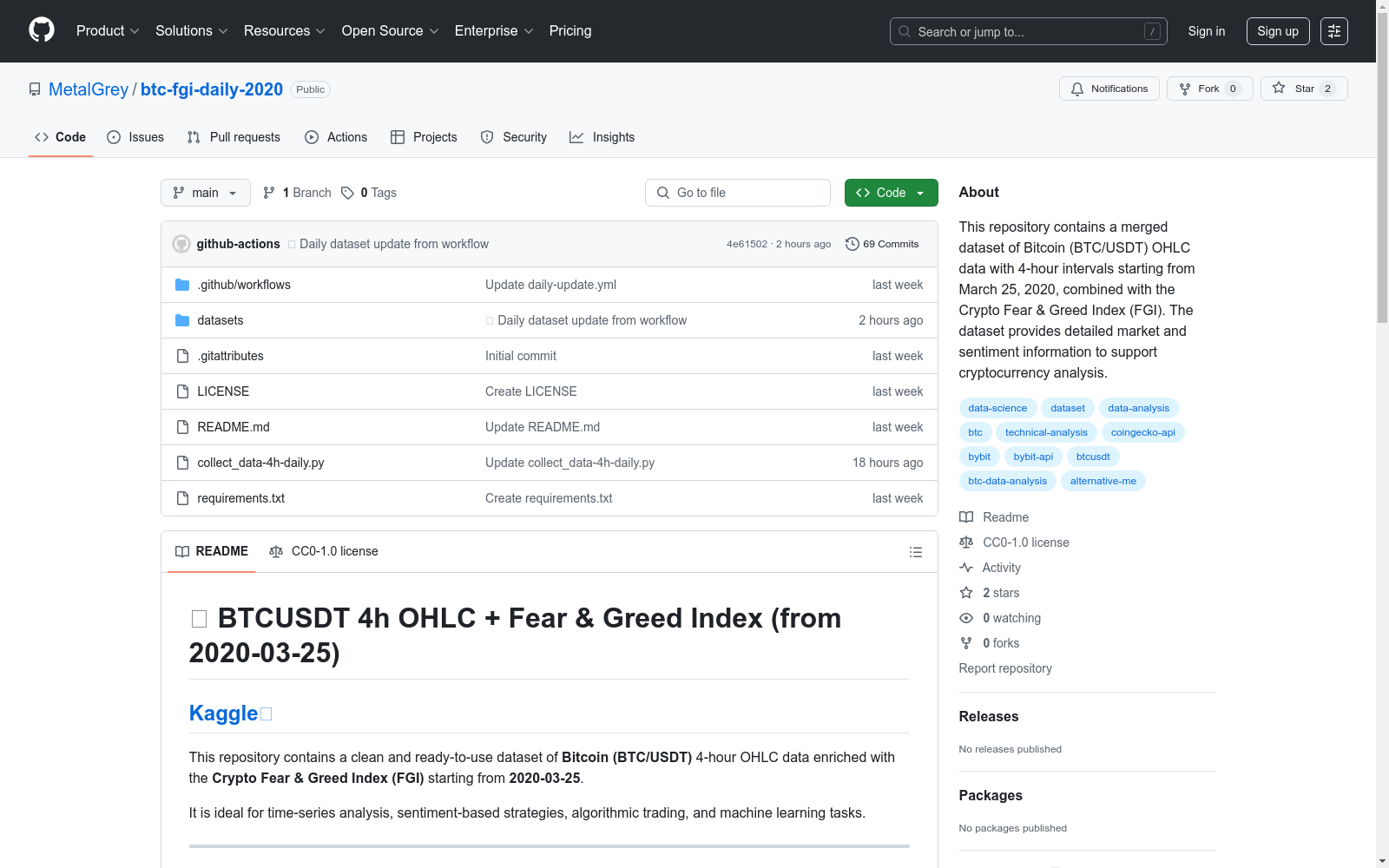
Task: Open the Projects tab
Action: pos(424,137)
